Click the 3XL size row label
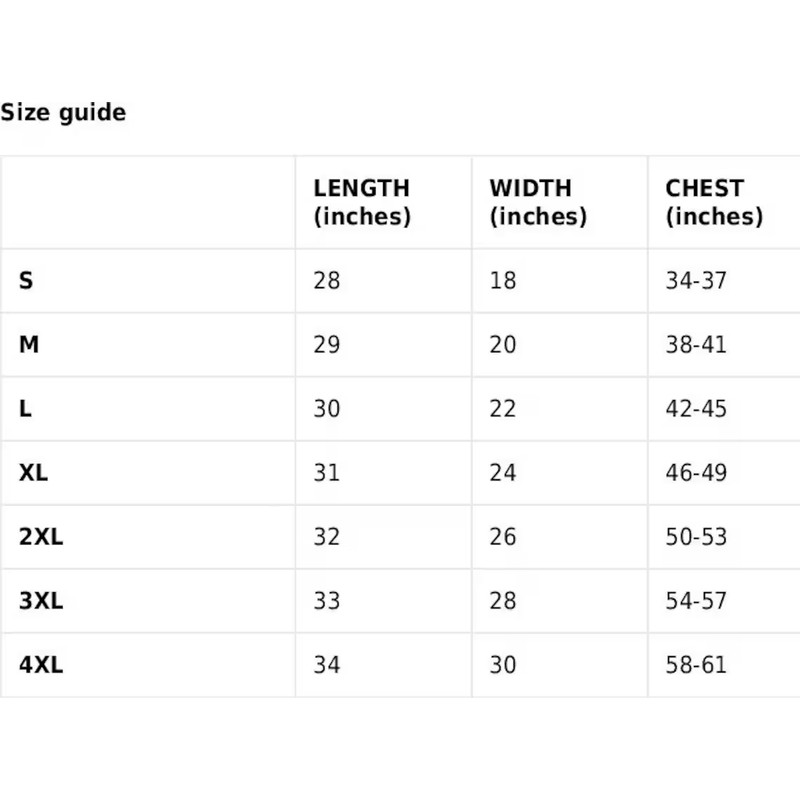This screenshot has width=800, height=800. (41, 601)
